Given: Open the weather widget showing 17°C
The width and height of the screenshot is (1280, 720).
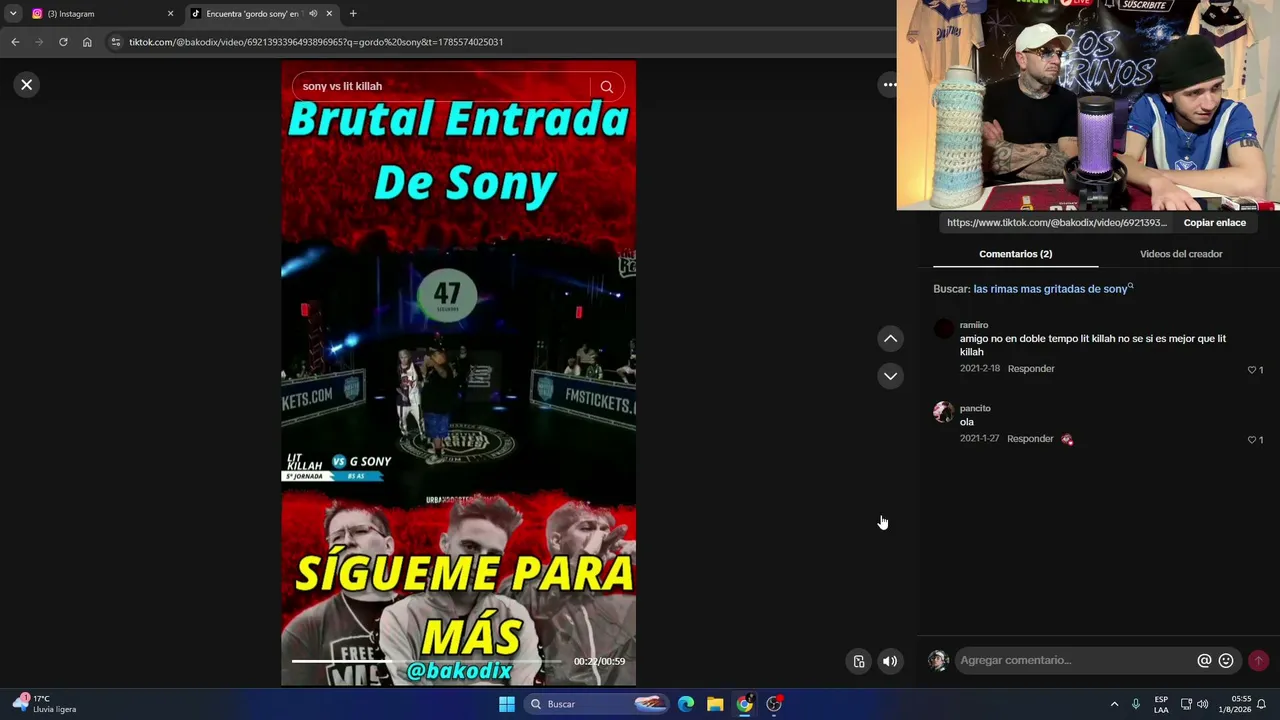Looking at the screenshot, I should click(x=45, y=704).
